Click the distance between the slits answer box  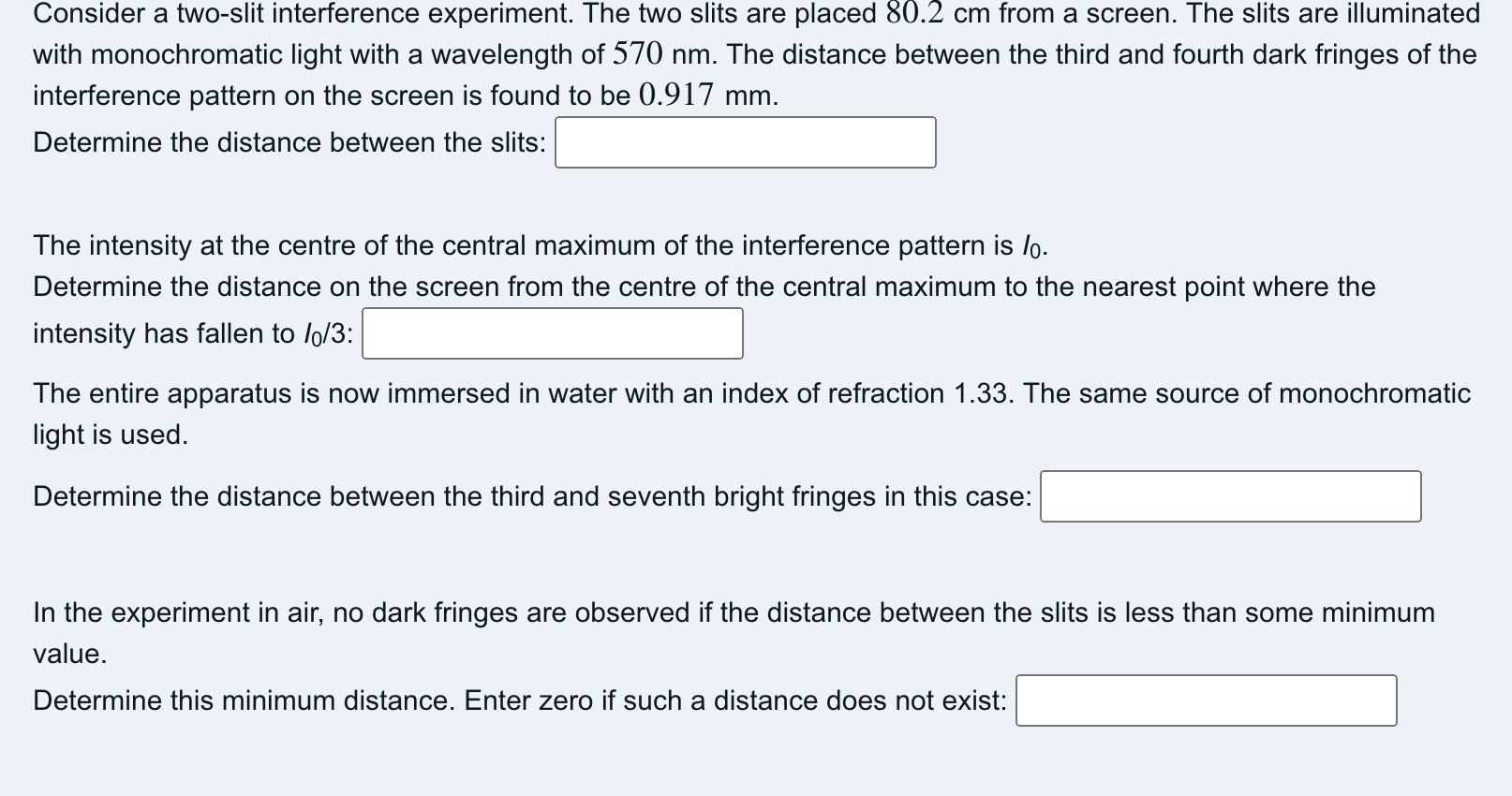[745, 142]
